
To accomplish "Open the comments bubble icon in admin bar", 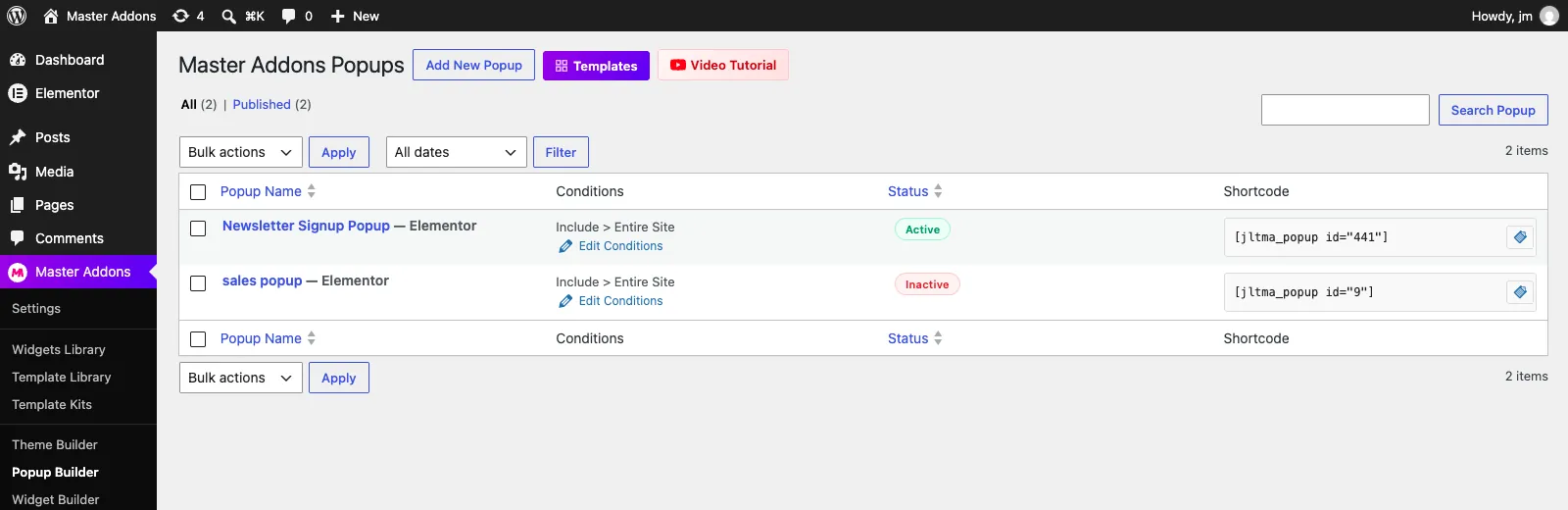I will point(288,16).
